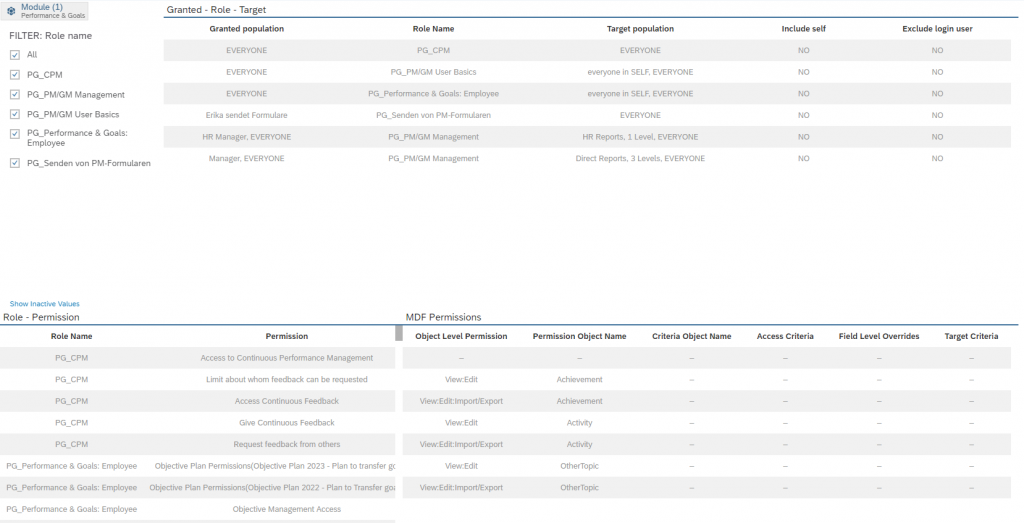
Task: Click the Show Inactive Values link
Action: pyautogui.click(x=44, y=304)
